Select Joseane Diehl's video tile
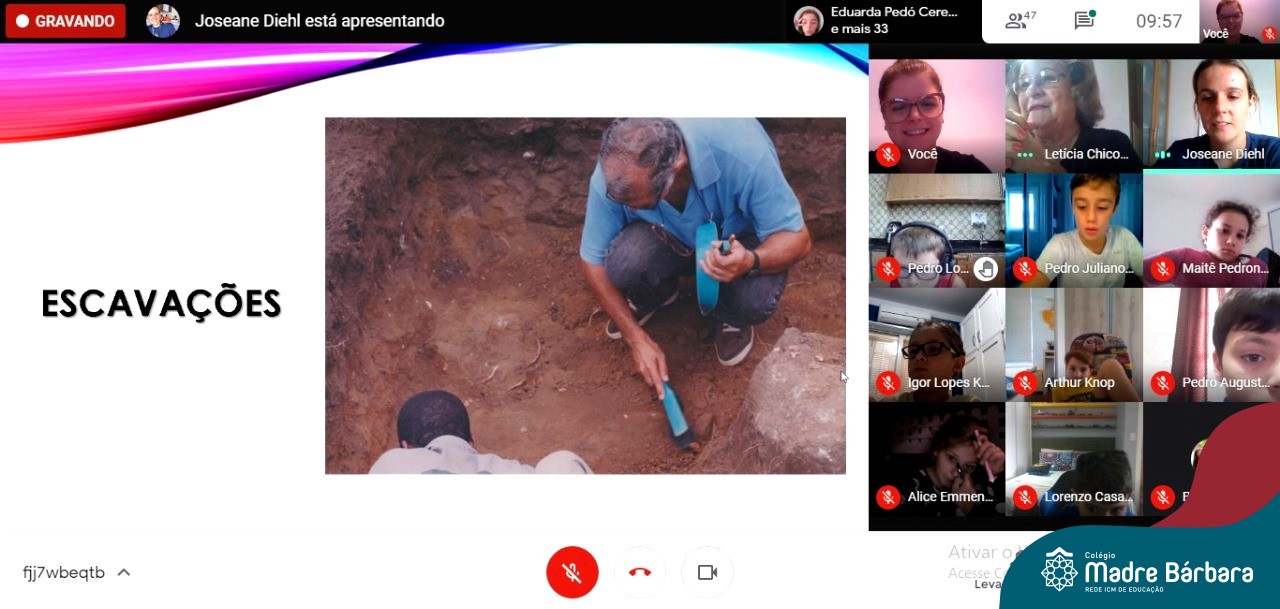The width and height of the screenshot is (1280, 609). 1211,115
